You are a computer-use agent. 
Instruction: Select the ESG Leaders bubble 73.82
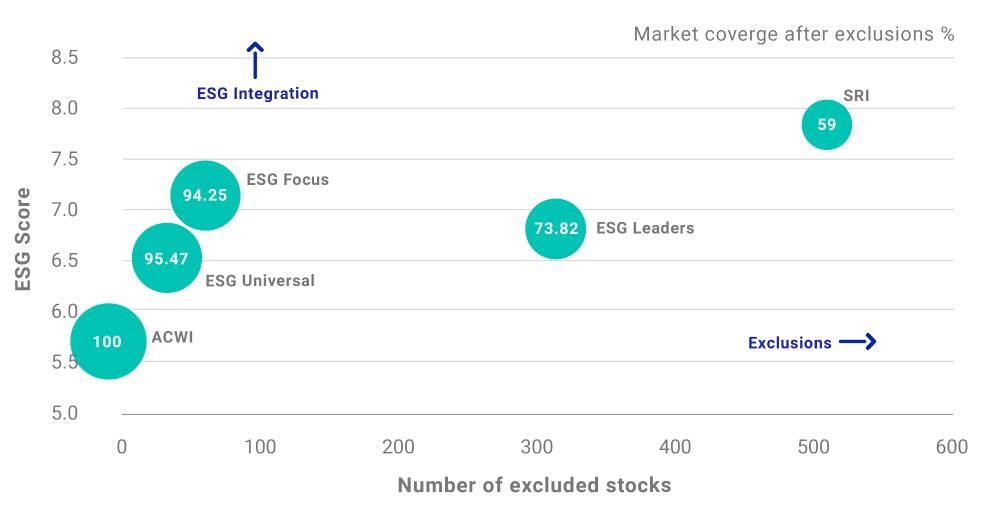[x=556, y=228]
